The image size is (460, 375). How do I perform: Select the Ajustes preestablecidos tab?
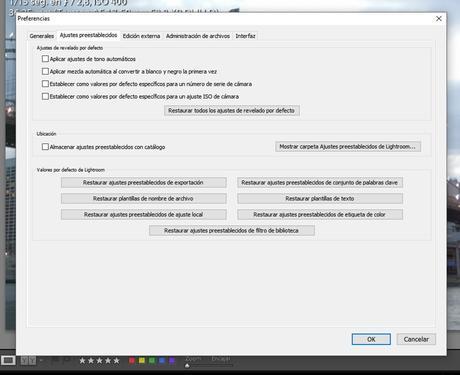point(88,35)
